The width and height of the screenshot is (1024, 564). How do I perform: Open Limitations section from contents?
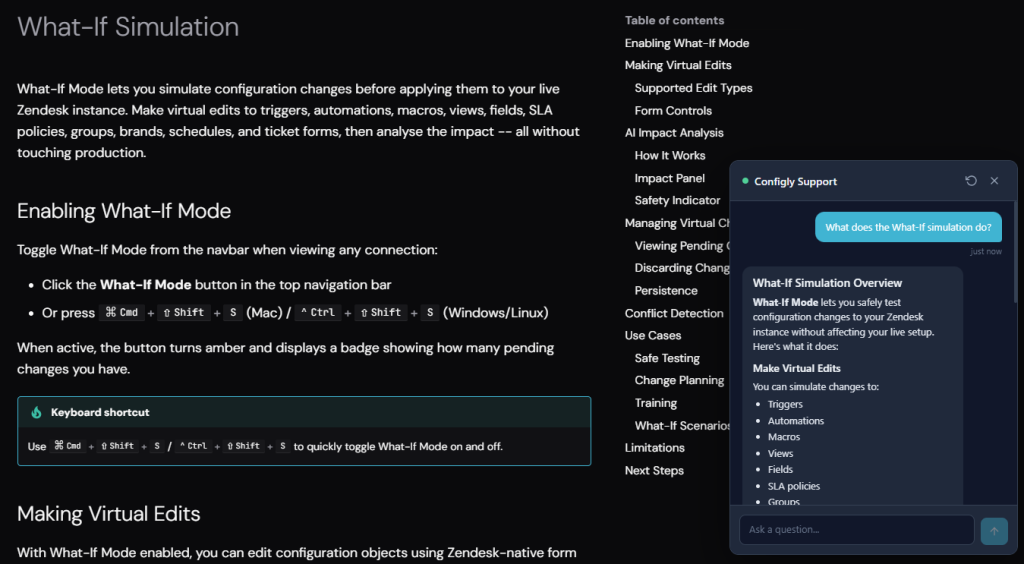[654, 448]
